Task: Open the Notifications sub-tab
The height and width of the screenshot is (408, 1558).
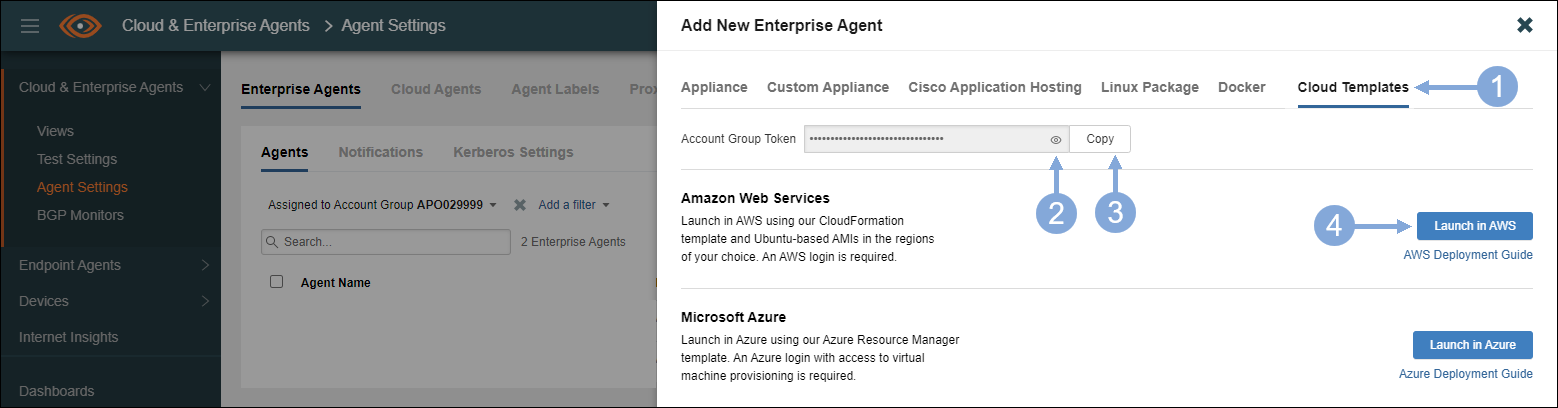Action: [380, 152]
